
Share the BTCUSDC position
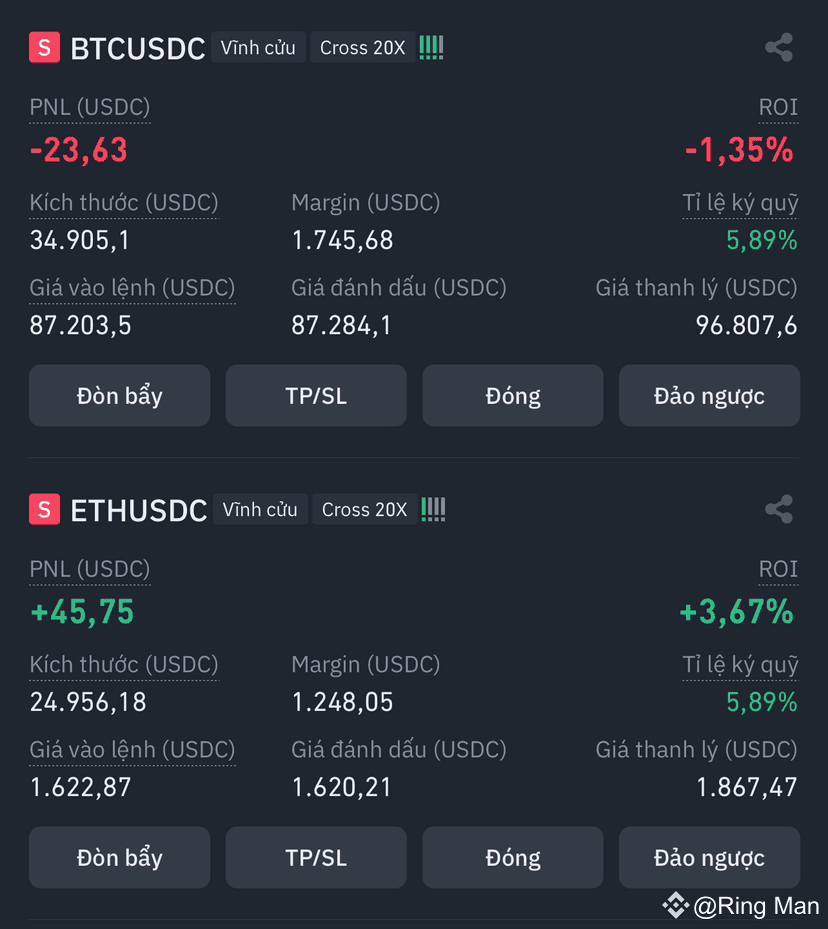pos(779,47)
